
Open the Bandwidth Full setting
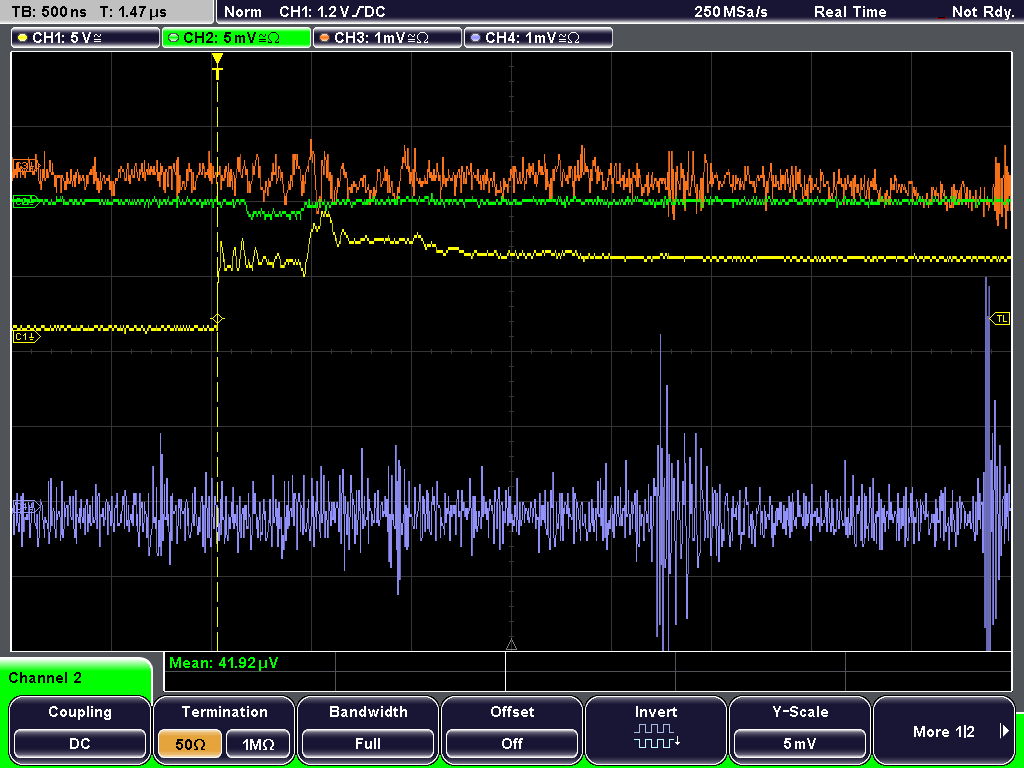(x=368, y=744)
